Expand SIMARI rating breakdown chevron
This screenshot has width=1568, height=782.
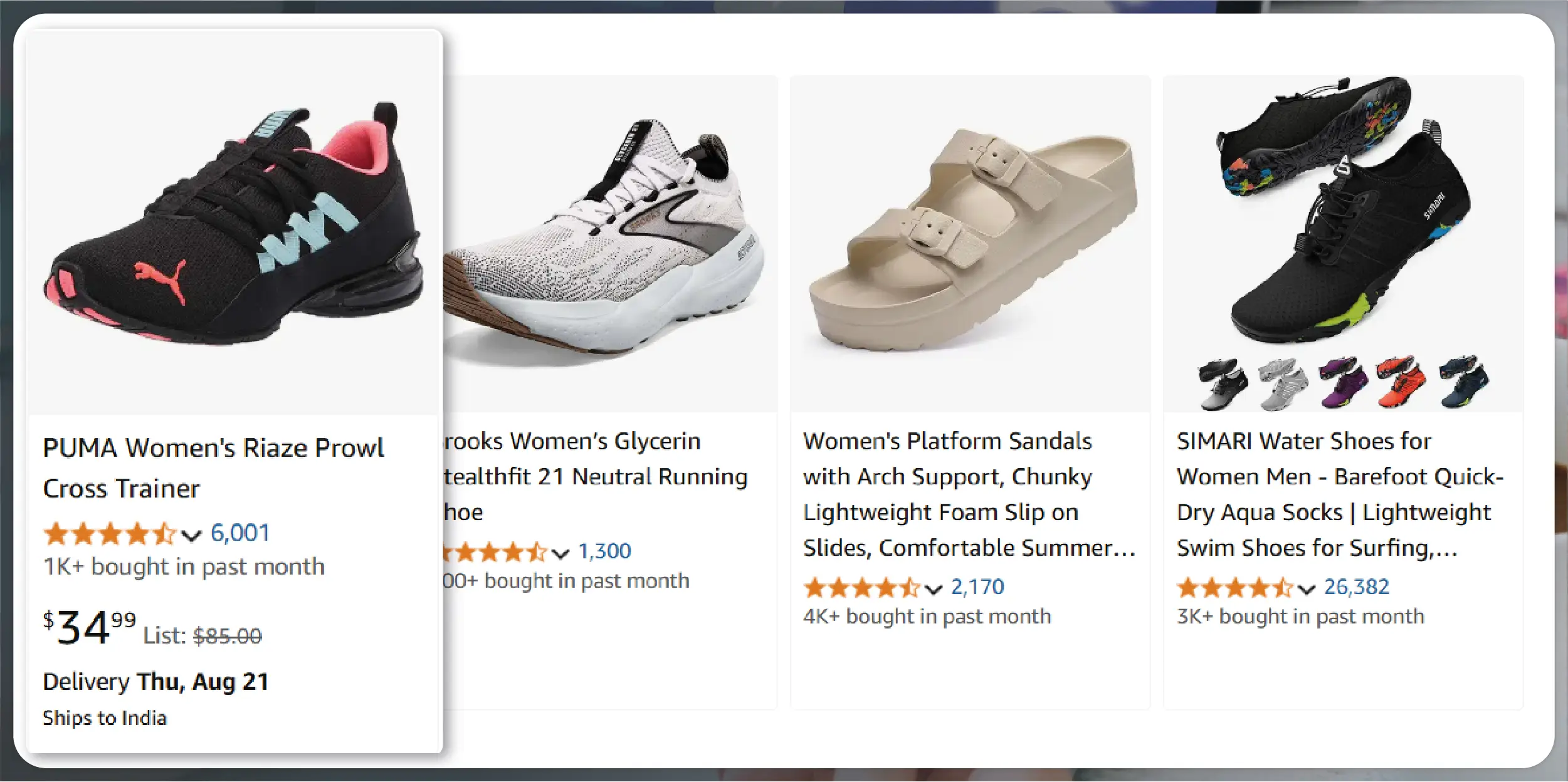coord(1307,589)
